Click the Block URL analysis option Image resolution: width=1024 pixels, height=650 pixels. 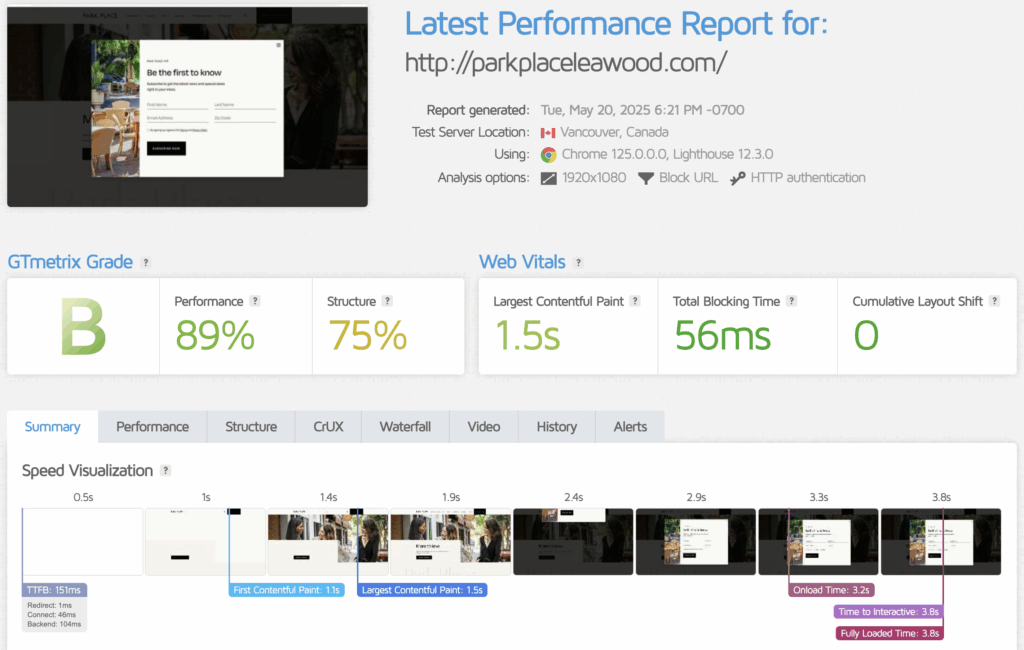click(688, 178)
